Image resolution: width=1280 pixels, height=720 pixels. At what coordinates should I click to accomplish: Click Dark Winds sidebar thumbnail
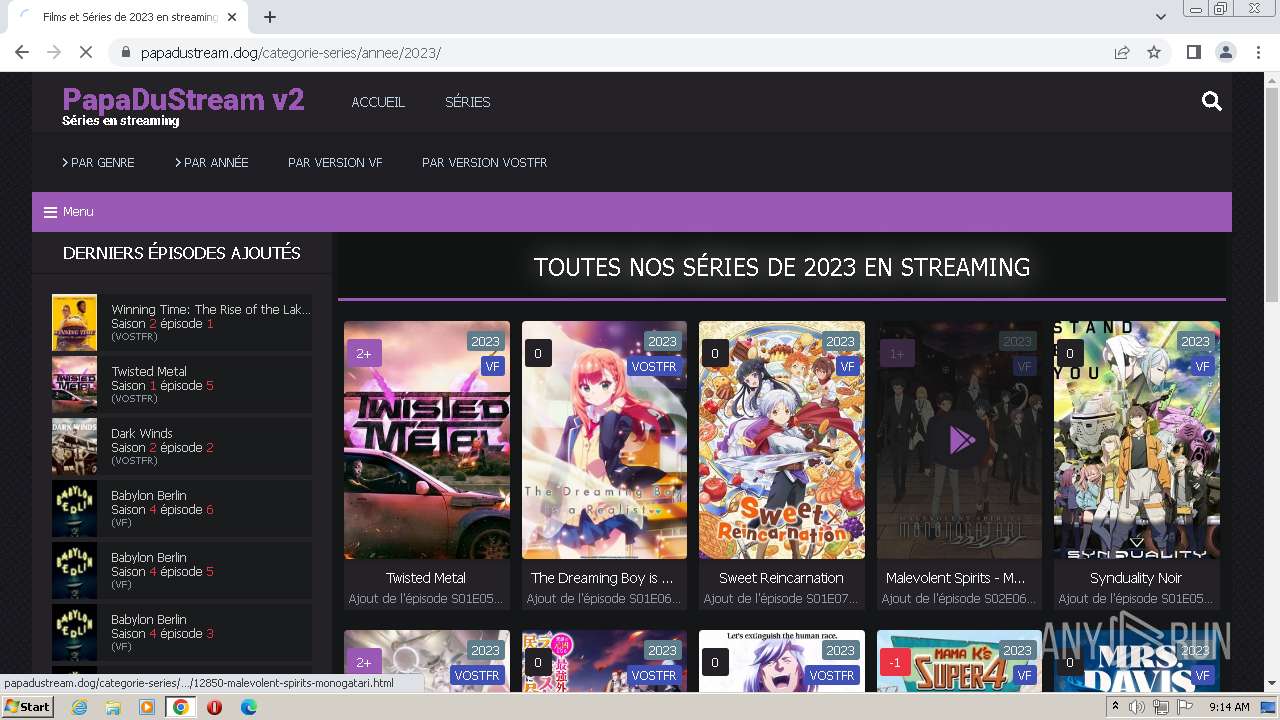coord(74,446)
